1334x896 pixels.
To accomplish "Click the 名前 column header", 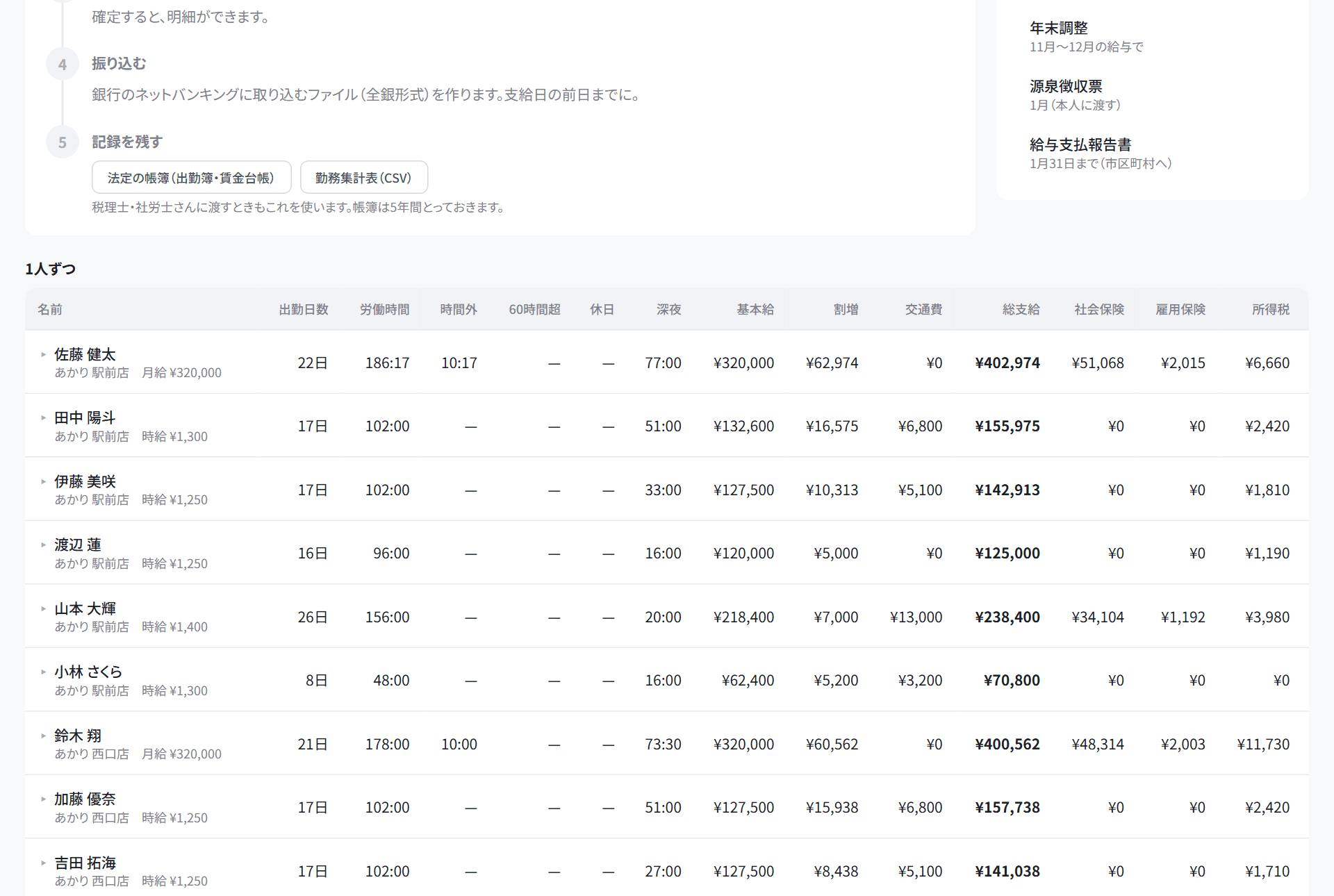I will tap(50, 309).
